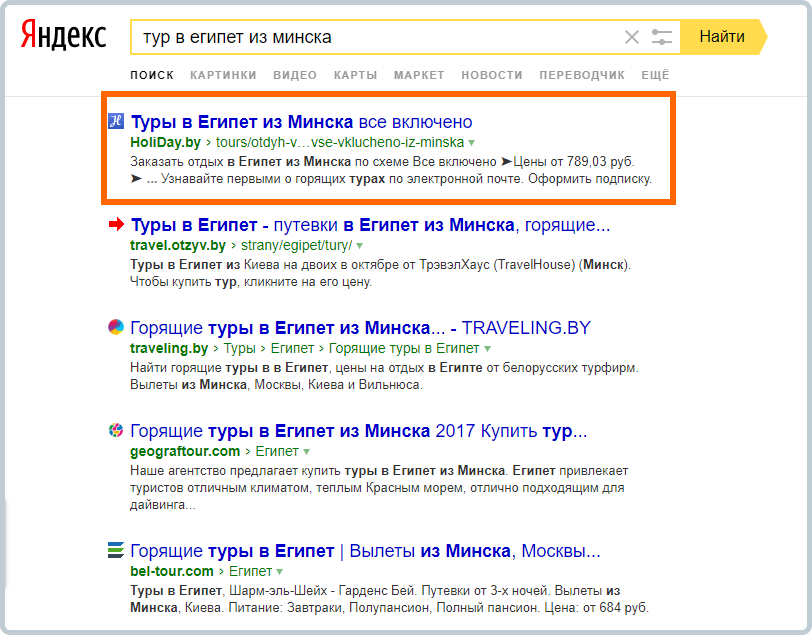Screen dimensions: 812x635
Task: Click inside the search query field
Action: click(375, 37)
